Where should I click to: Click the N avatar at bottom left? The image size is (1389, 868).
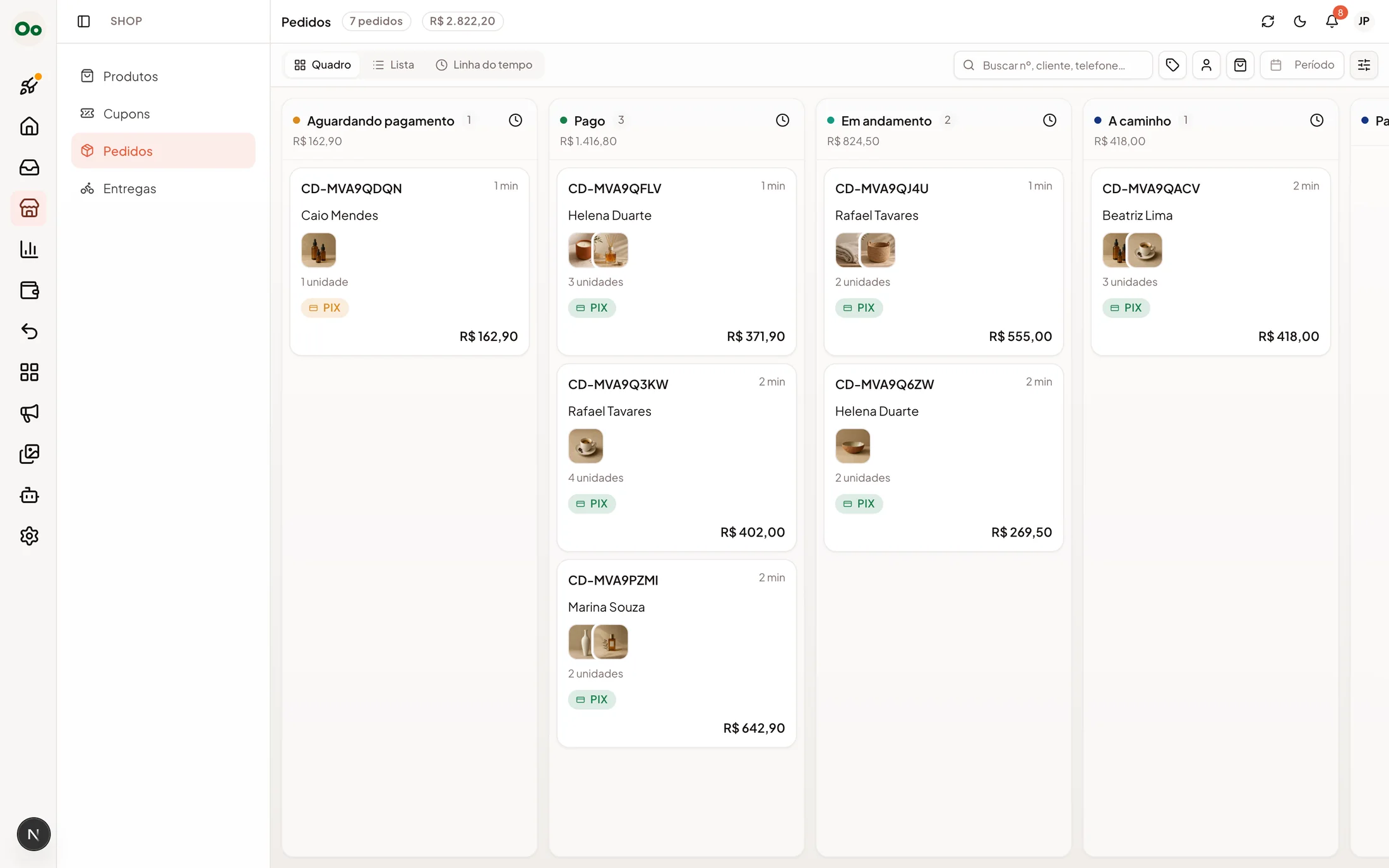(x=33, y=835)
